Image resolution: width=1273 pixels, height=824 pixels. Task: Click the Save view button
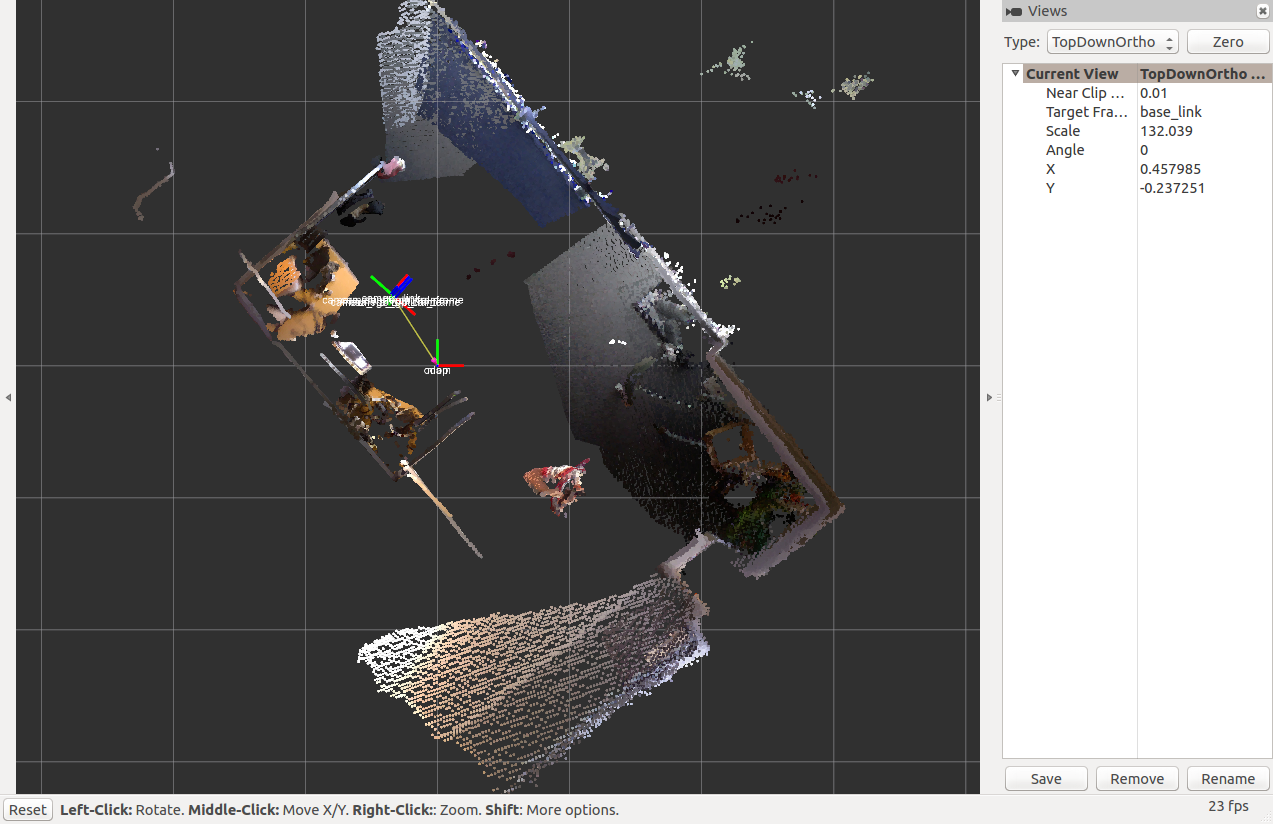(1046, 779)
